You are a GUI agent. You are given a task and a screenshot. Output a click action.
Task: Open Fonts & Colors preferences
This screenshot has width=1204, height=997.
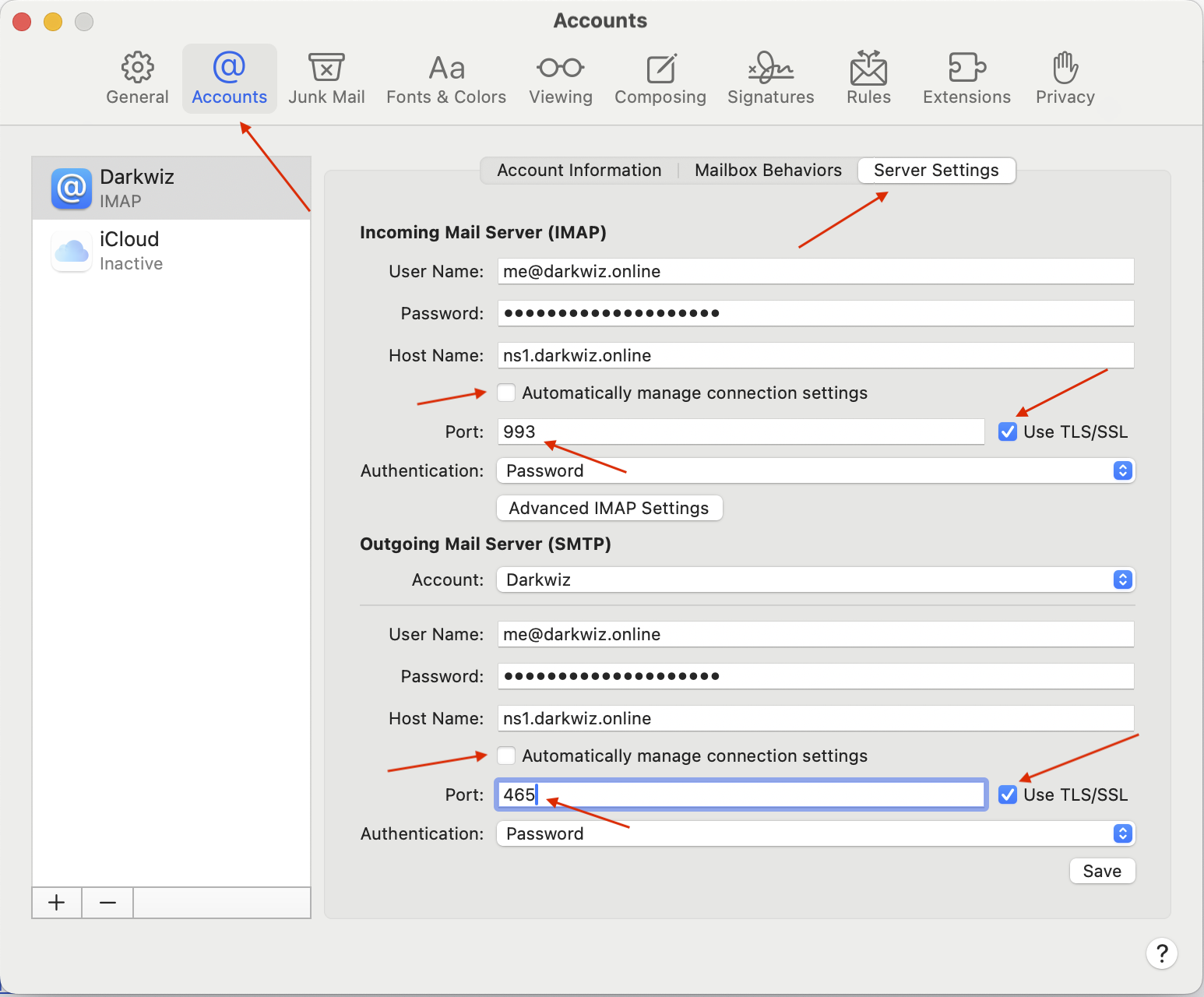pos(446,78)
